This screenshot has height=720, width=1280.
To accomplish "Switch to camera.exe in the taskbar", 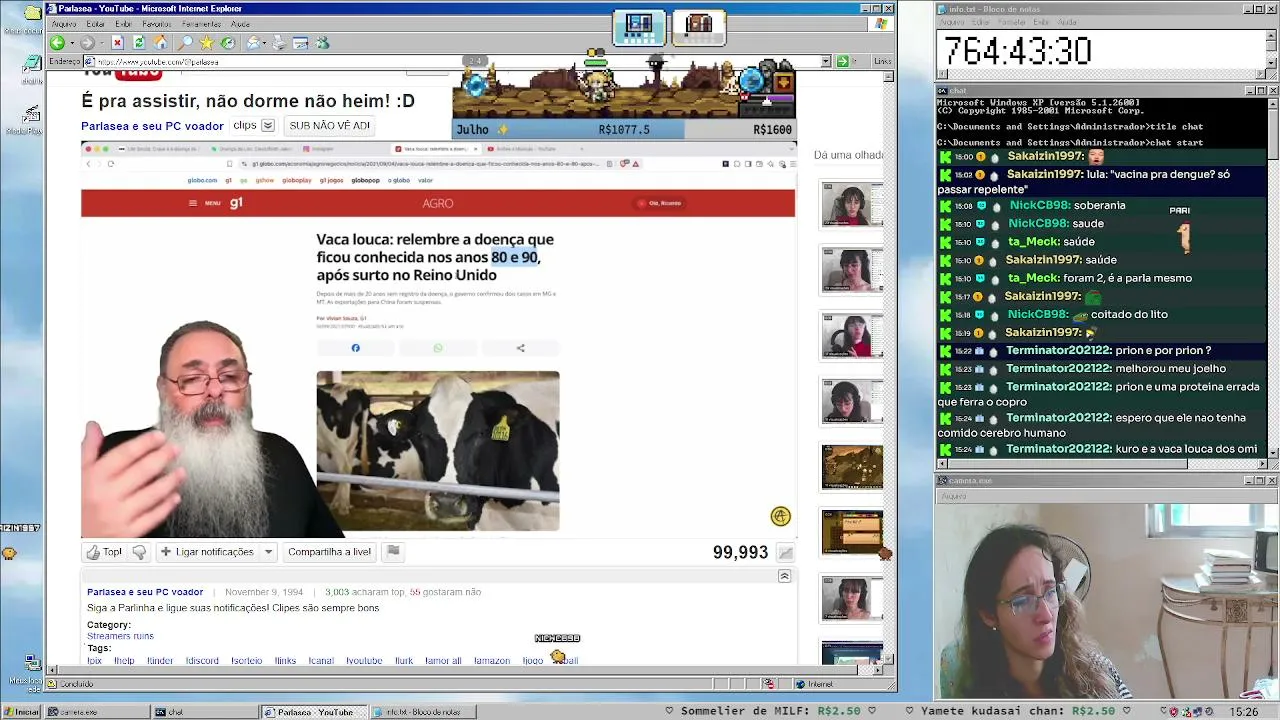I will 97,712.
